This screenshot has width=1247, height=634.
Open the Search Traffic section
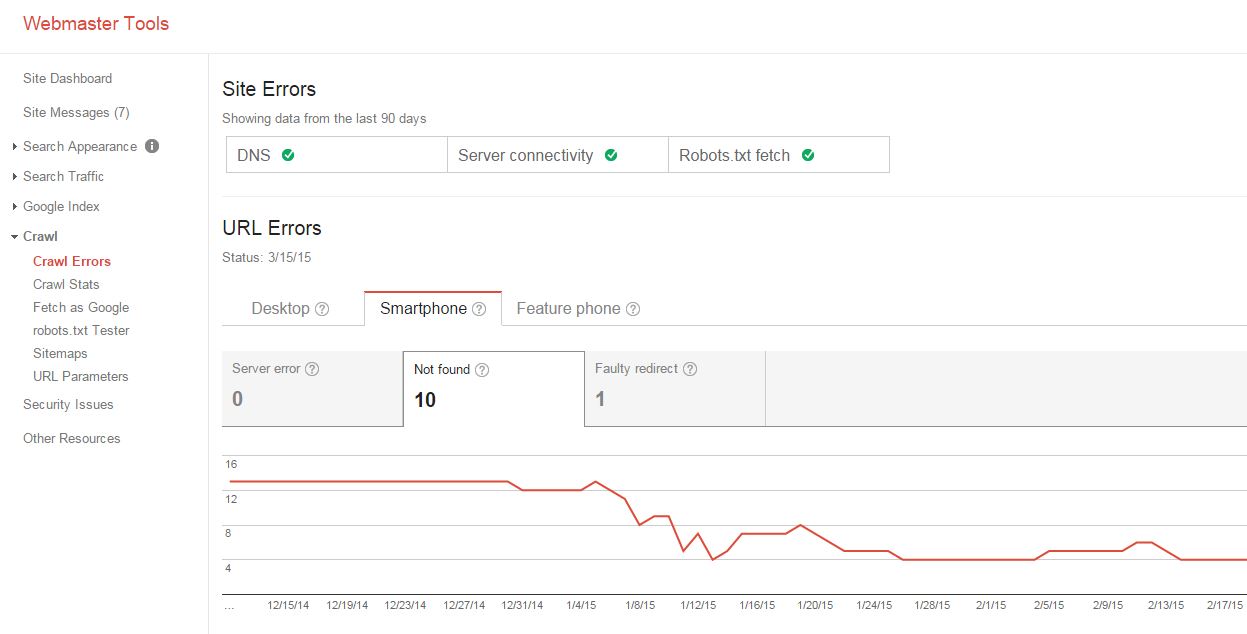pyautogui.click(x=63, y=176)
